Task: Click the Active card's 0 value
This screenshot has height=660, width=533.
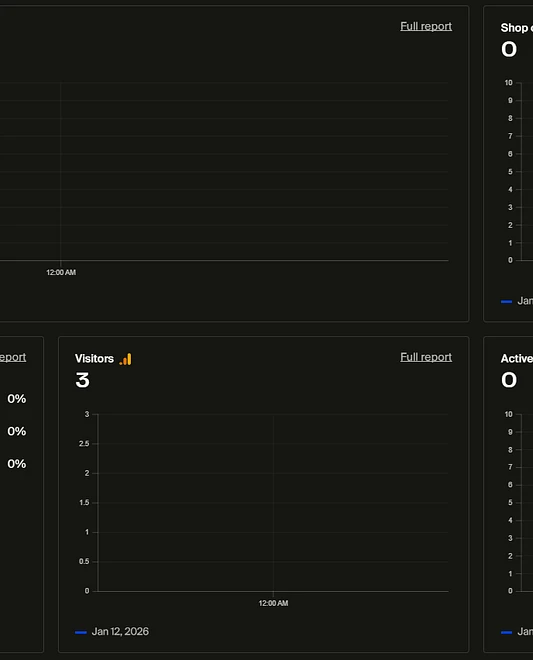Action: tap(509, 380)
